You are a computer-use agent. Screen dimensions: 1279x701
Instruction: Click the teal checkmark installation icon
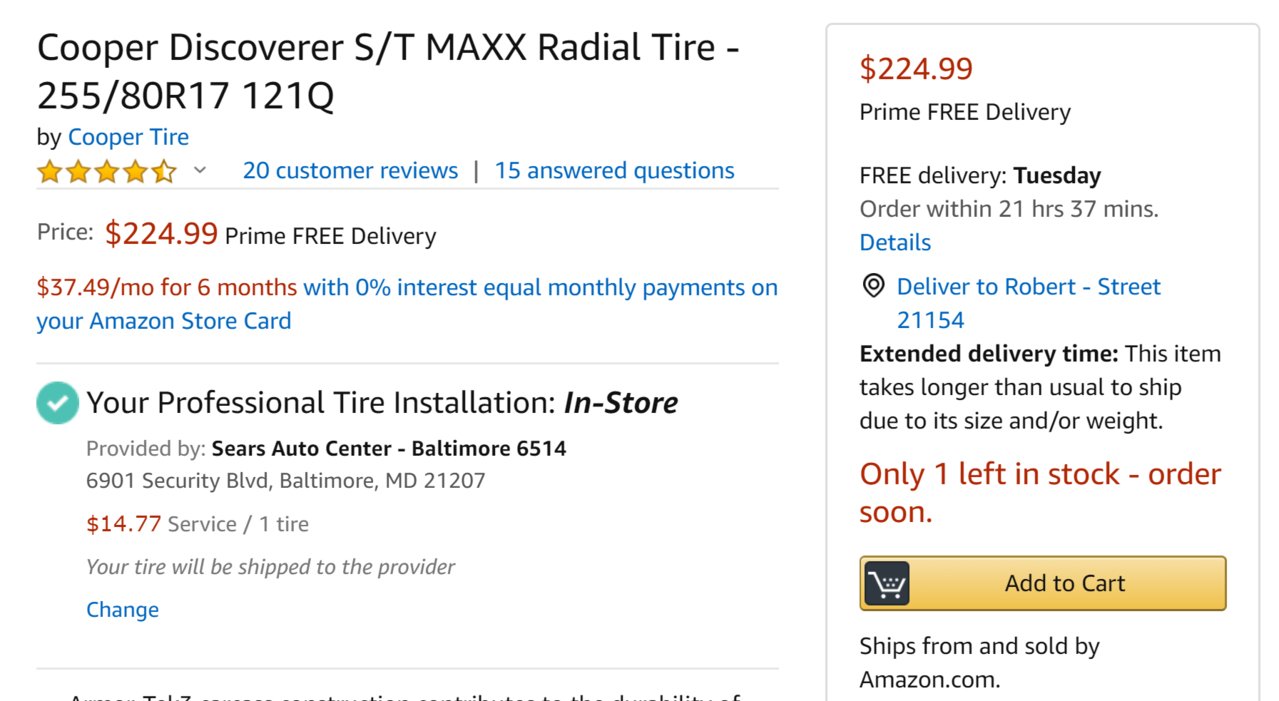[58, 403]
